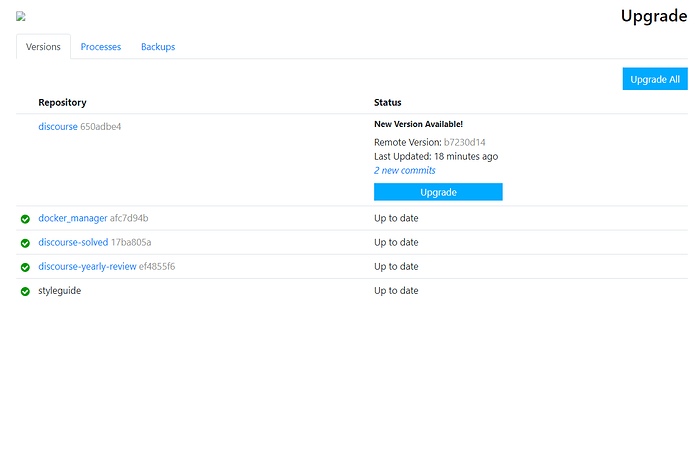Open the discourse repository link

58,126
